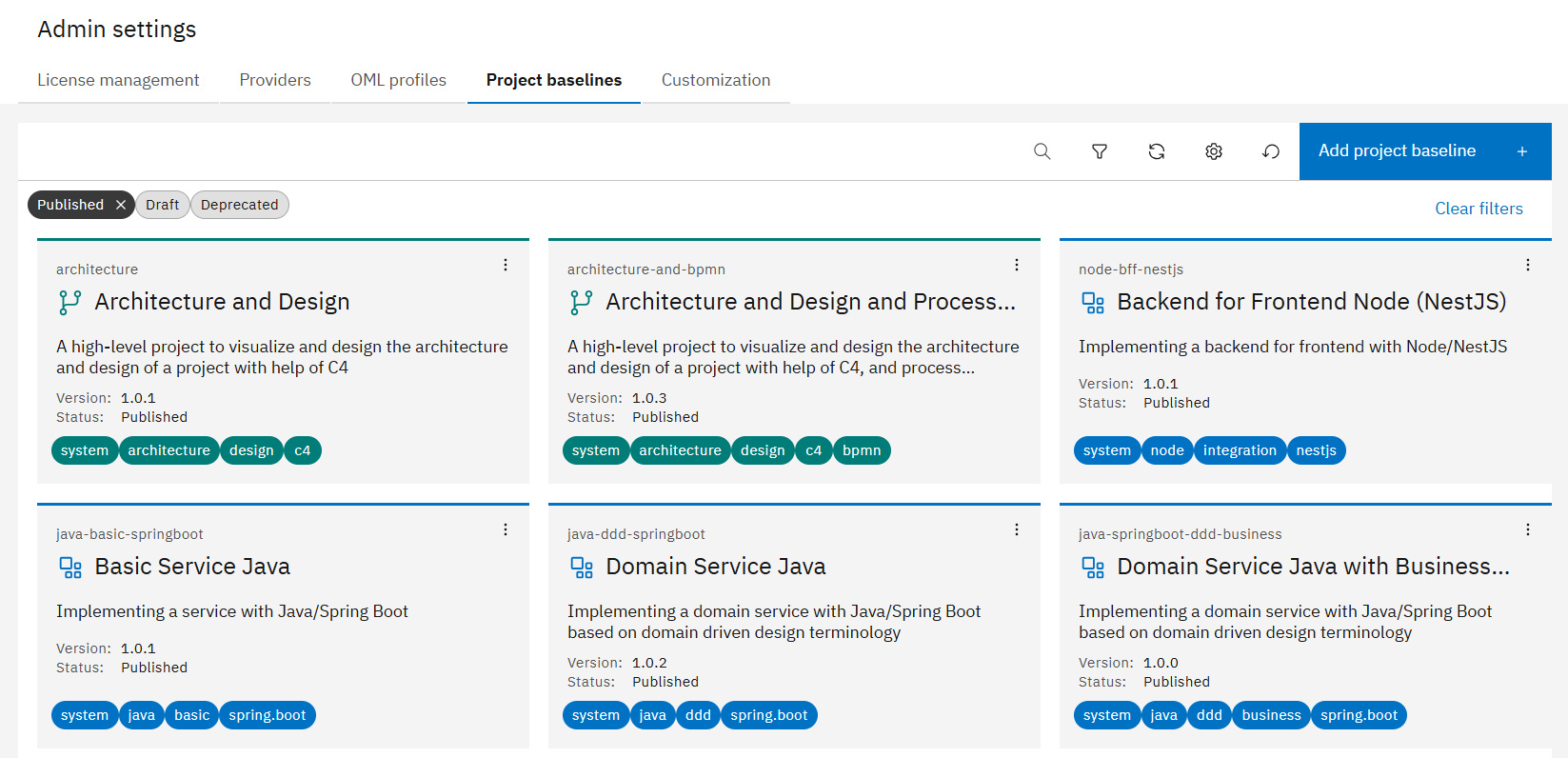
Task: Open the Basic Service Java title
Action: coord(192,567)
